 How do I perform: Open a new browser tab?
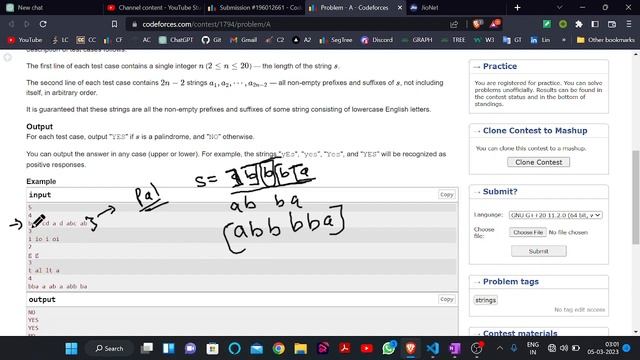[517, 7]
